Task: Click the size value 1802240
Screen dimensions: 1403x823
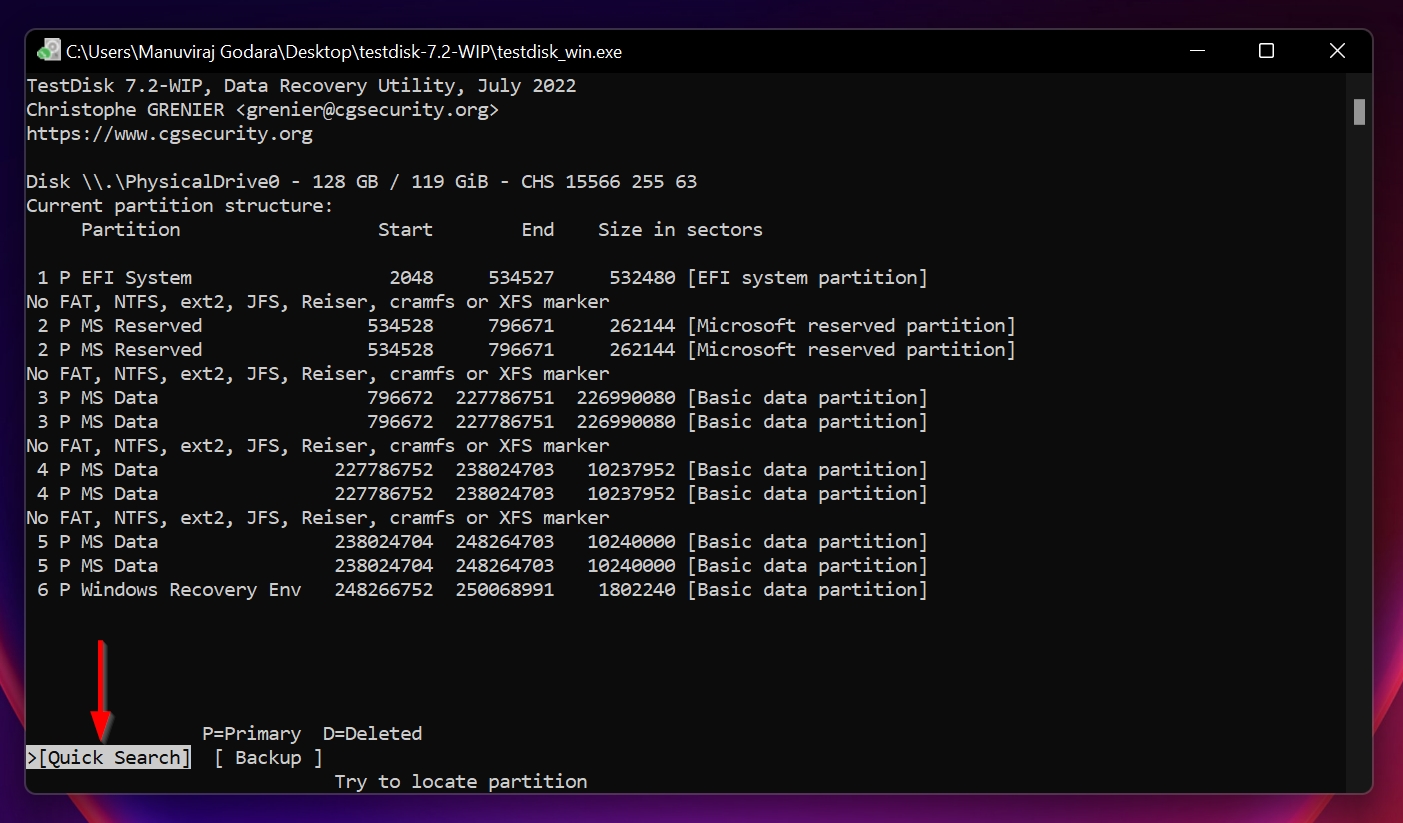Action: [x=637, y=590]
